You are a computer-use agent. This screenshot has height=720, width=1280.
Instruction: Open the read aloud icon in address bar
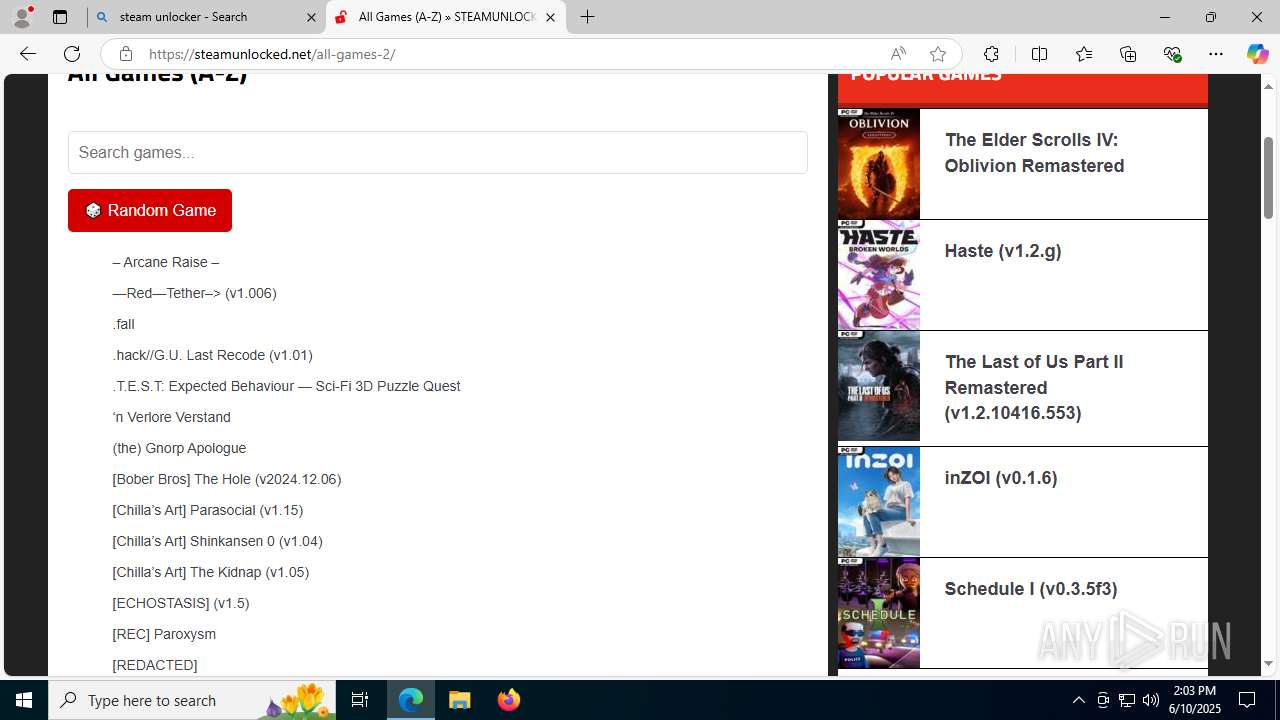[x=898, y=54]
